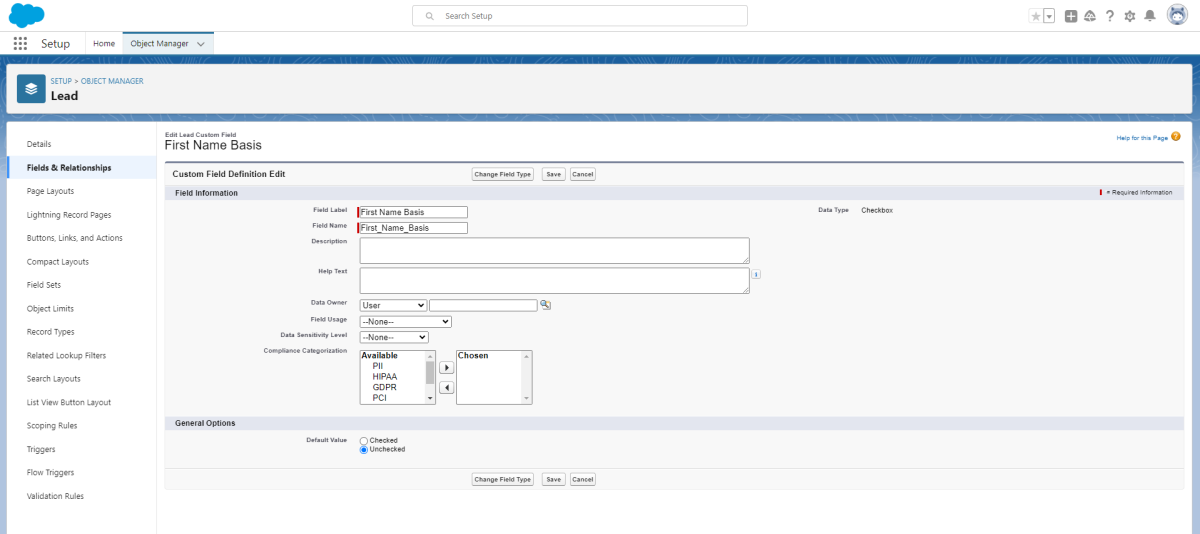Open the notifications bell
The width and height of the screenshot is (1200, 534).
pyautogui.click(x=1150, y=16)
